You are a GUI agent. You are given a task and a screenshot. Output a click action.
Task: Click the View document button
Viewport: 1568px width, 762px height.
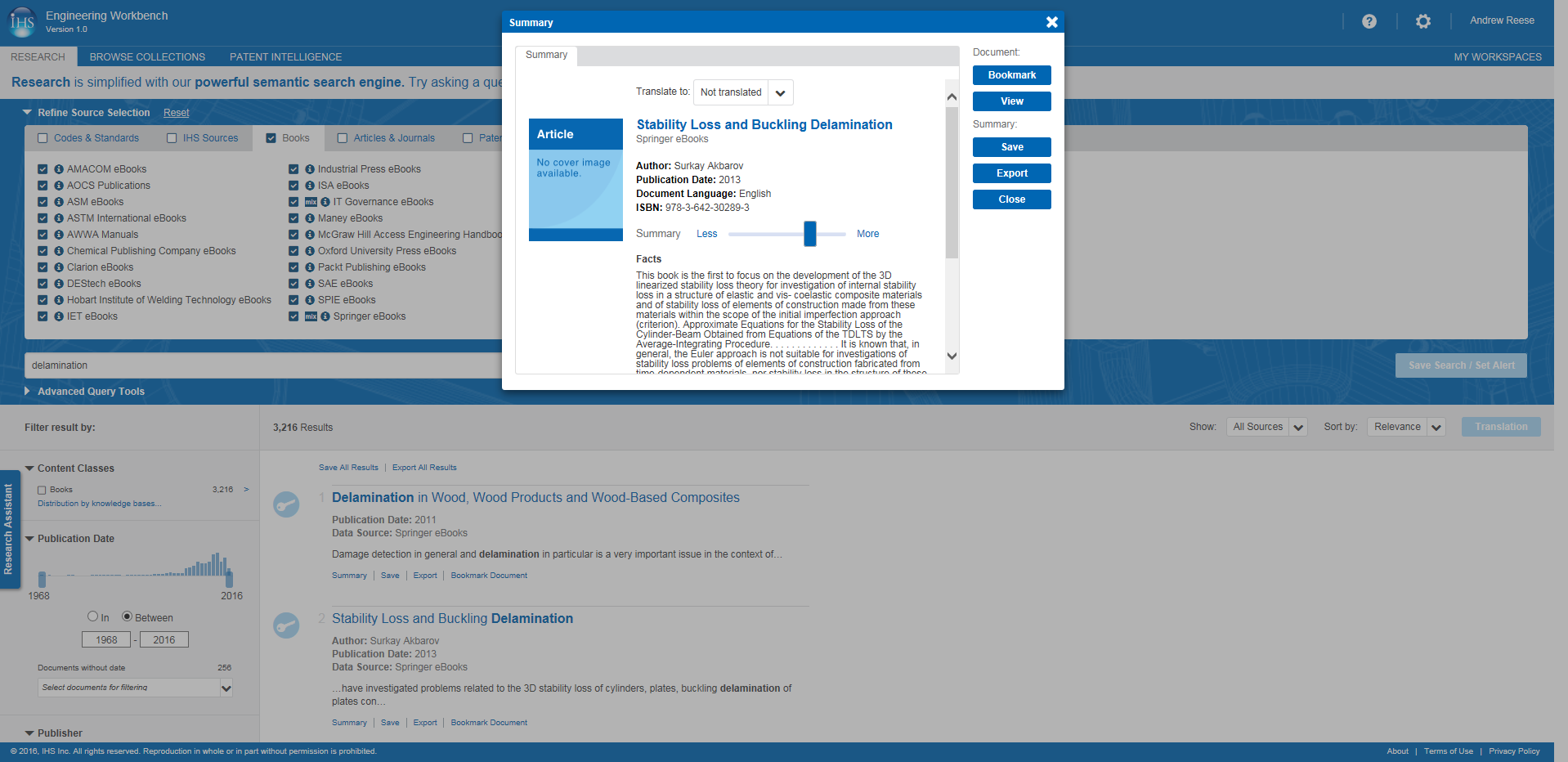point(1012,101)
